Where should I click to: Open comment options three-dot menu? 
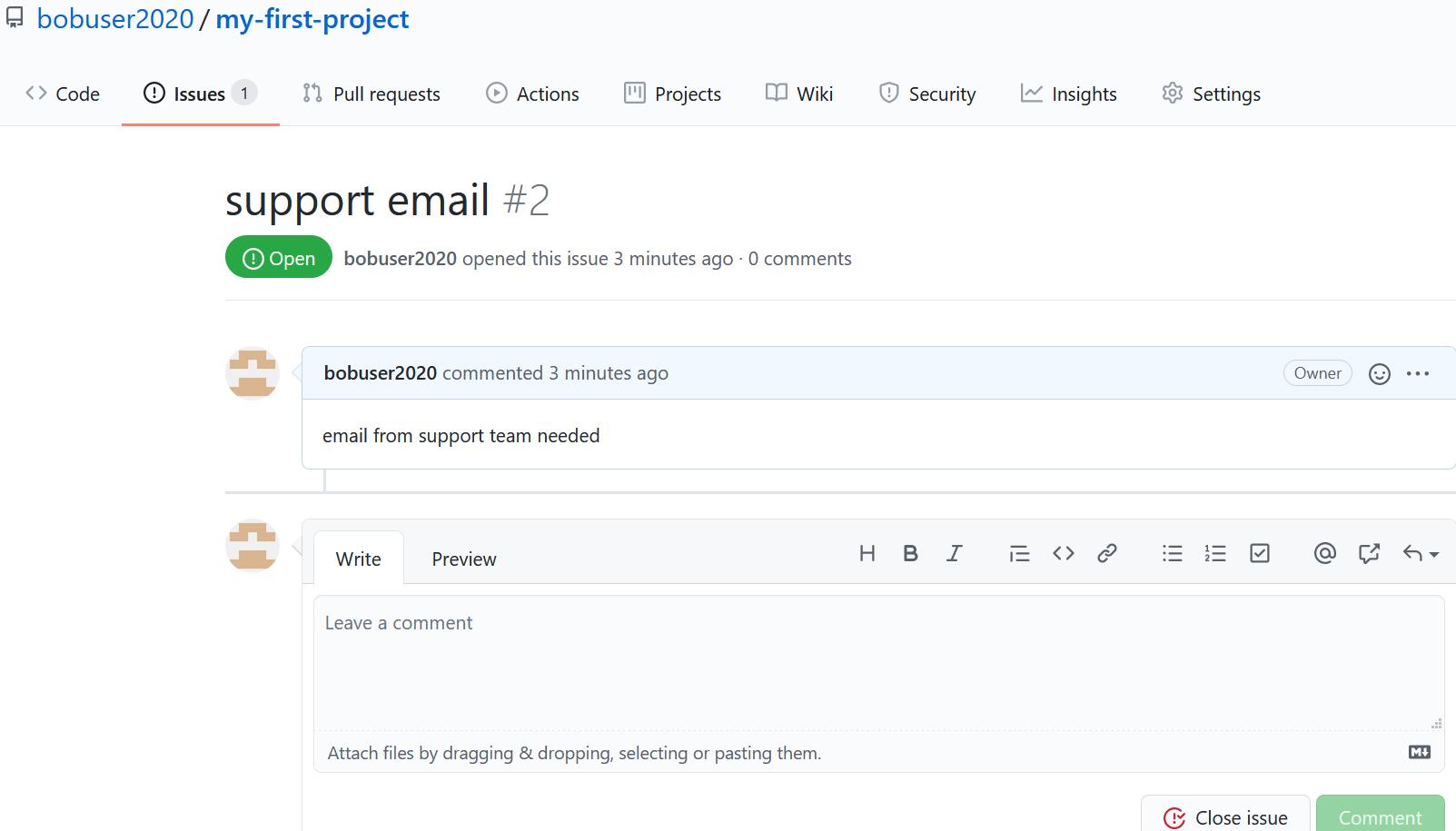(1417, 373)
